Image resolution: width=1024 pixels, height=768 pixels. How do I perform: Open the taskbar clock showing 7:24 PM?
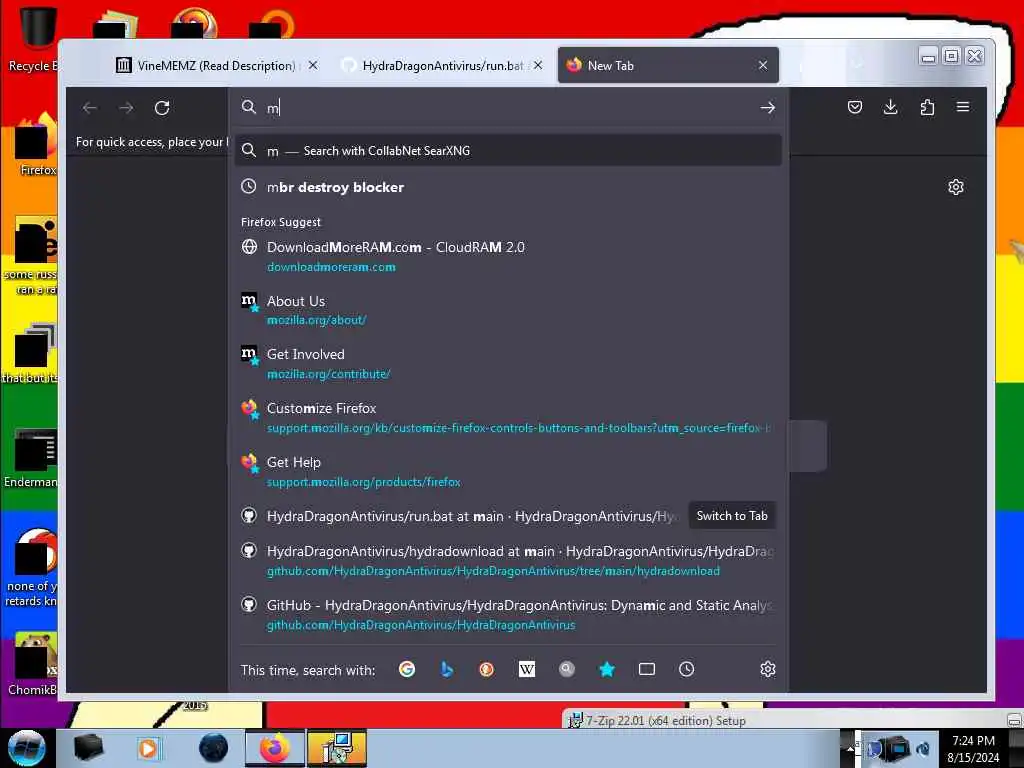point(973,748)
